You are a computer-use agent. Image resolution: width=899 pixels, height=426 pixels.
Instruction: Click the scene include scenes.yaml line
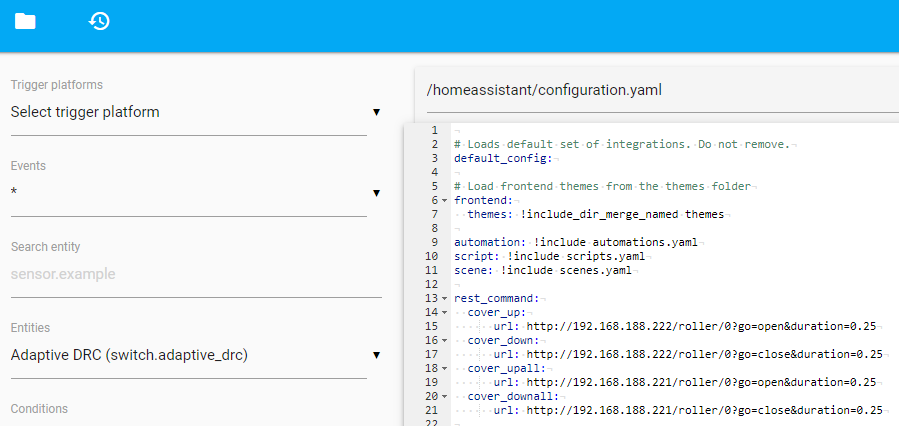tap(545, 270)
